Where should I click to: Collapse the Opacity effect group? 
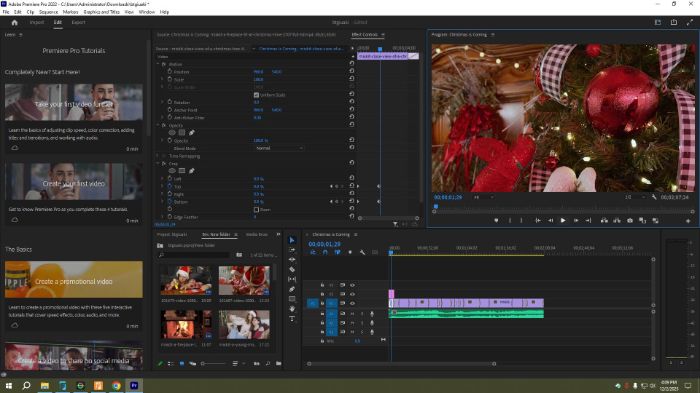click(158, 125)
